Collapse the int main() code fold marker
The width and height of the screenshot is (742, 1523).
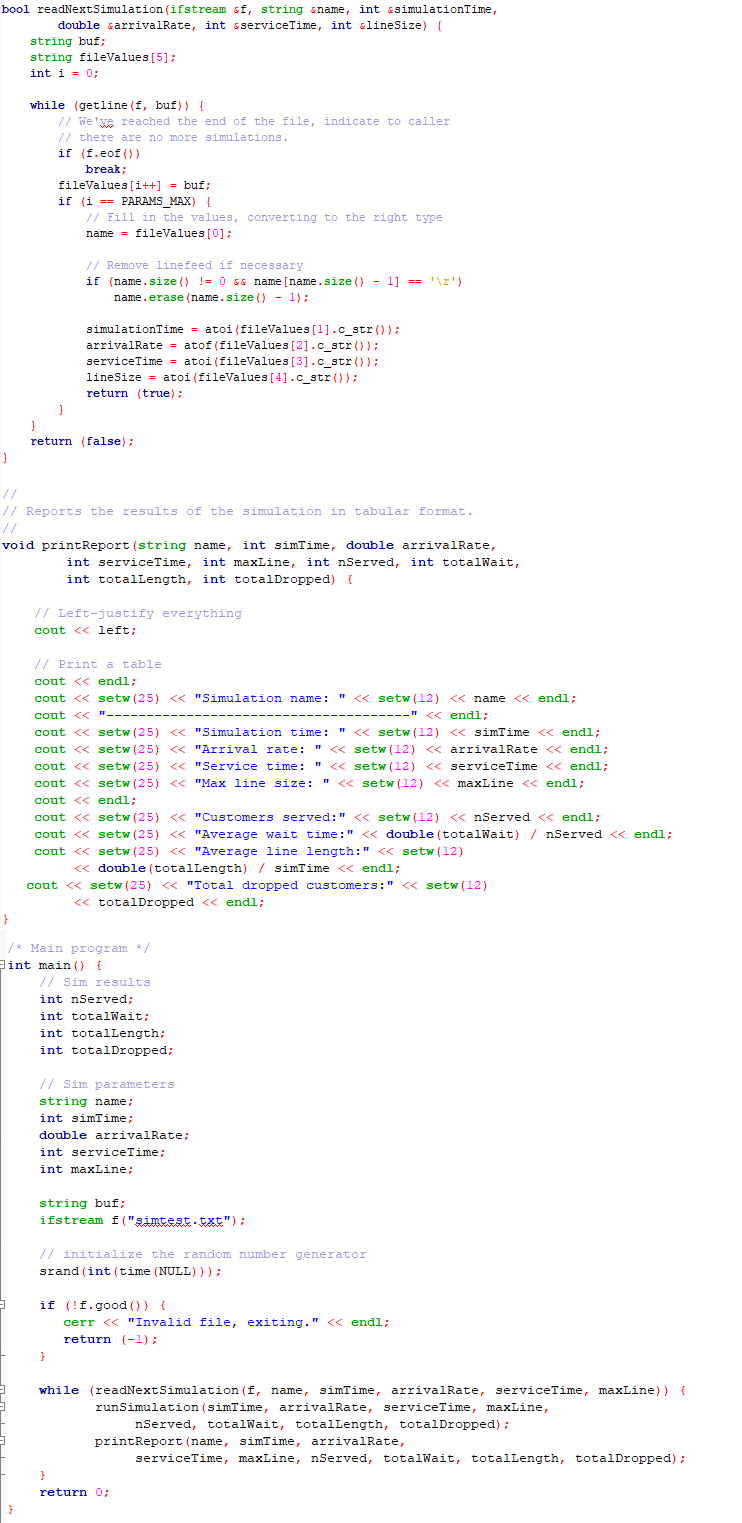pyautogui.click(x=3, y=965)
